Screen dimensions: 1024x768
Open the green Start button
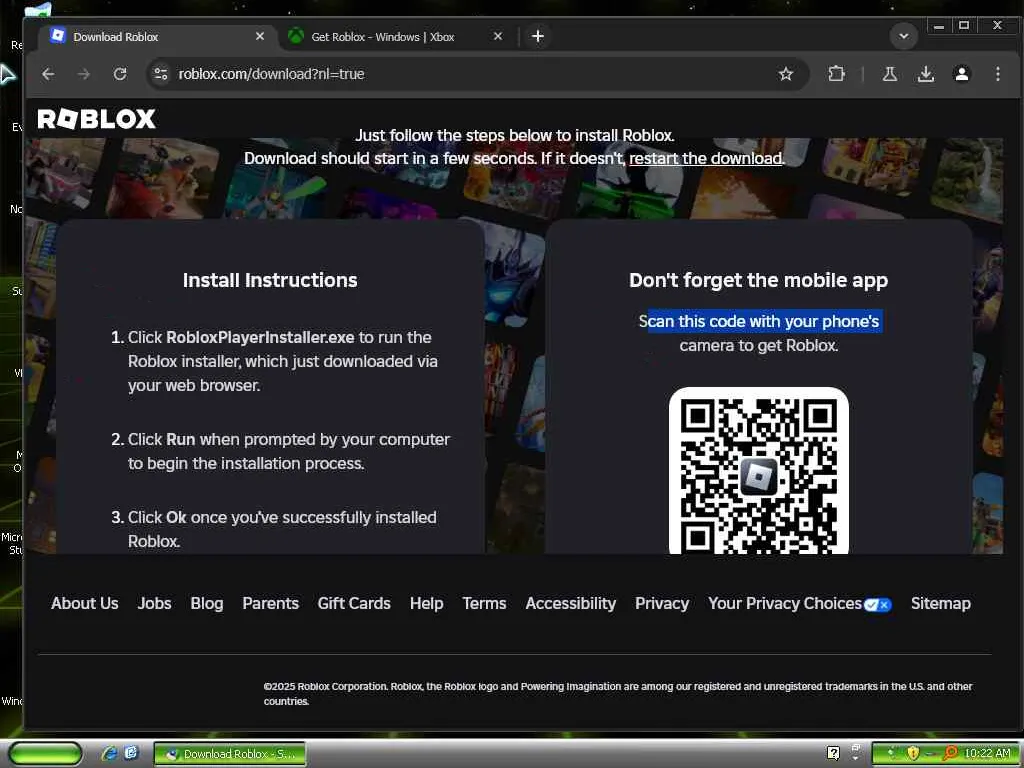pyautogui.click(x=46, y=753)
